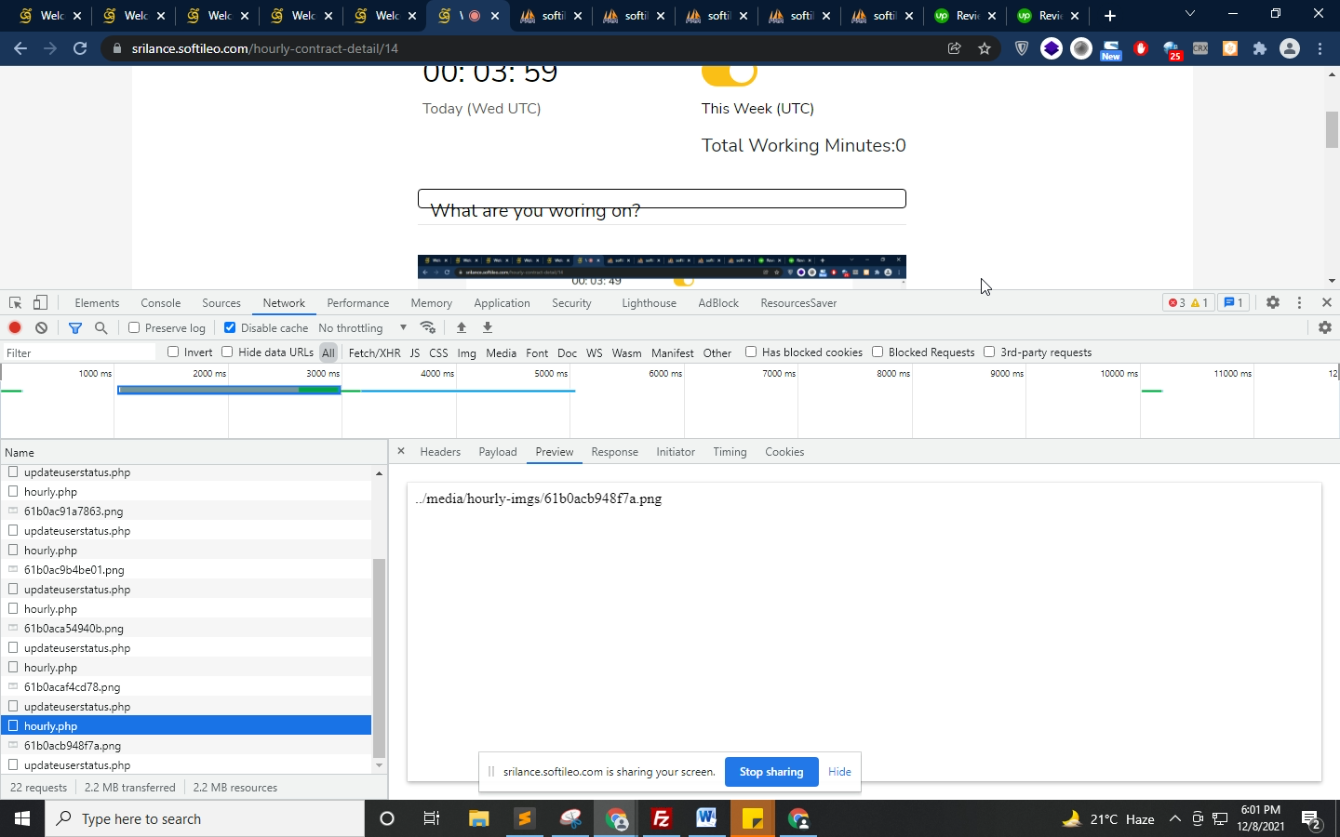Open the DevTools three-dot menu
Viewport: 1340px width, 837px height.
coord(1299,303)
